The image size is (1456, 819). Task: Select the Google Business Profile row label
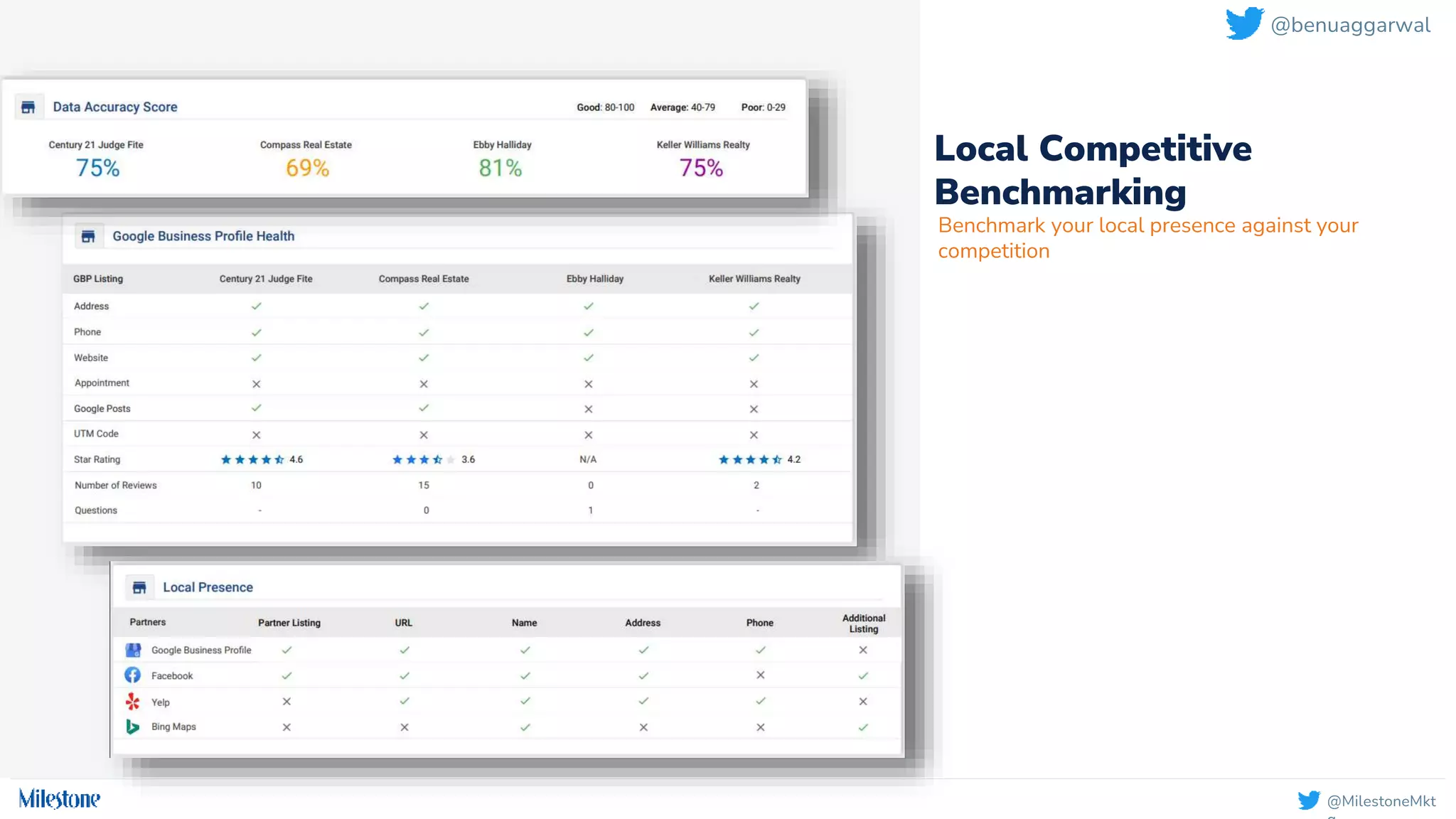[x=201, y=651]
